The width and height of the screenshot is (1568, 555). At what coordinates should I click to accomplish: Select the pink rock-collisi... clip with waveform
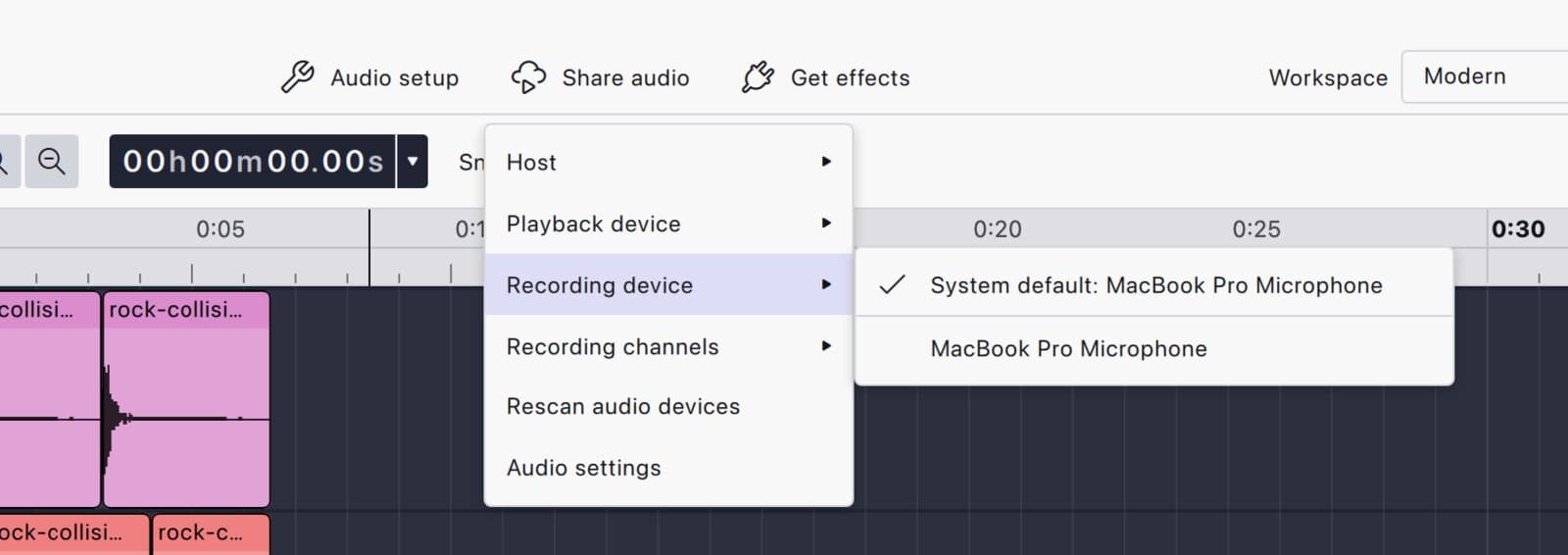point(186,399)
